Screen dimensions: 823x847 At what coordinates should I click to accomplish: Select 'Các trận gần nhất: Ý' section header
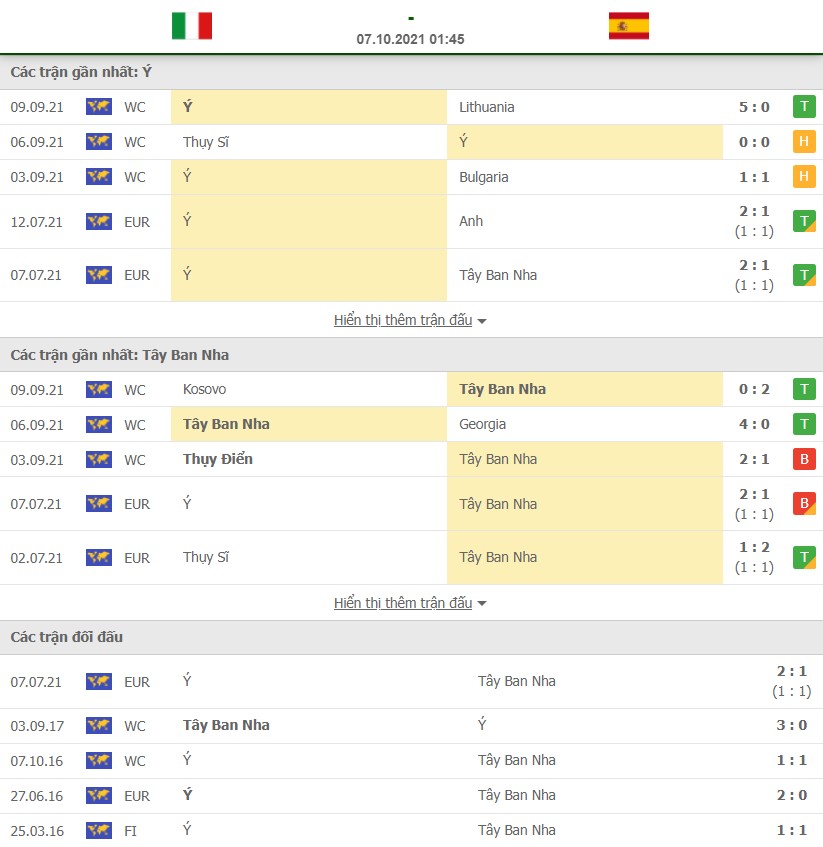tap(81, 72)
